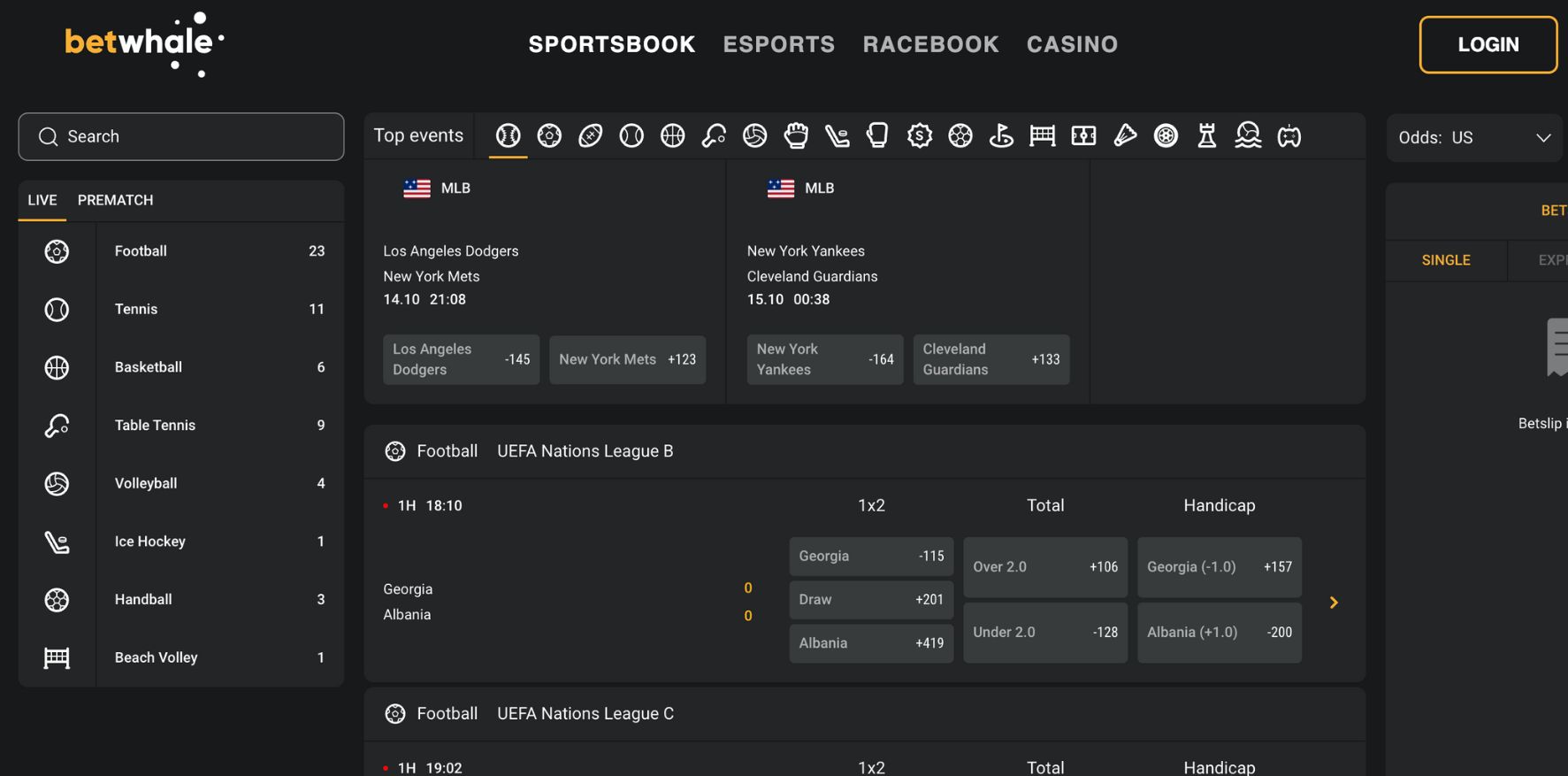Bet on Cleveland Guardians +133

click(991, 359)
